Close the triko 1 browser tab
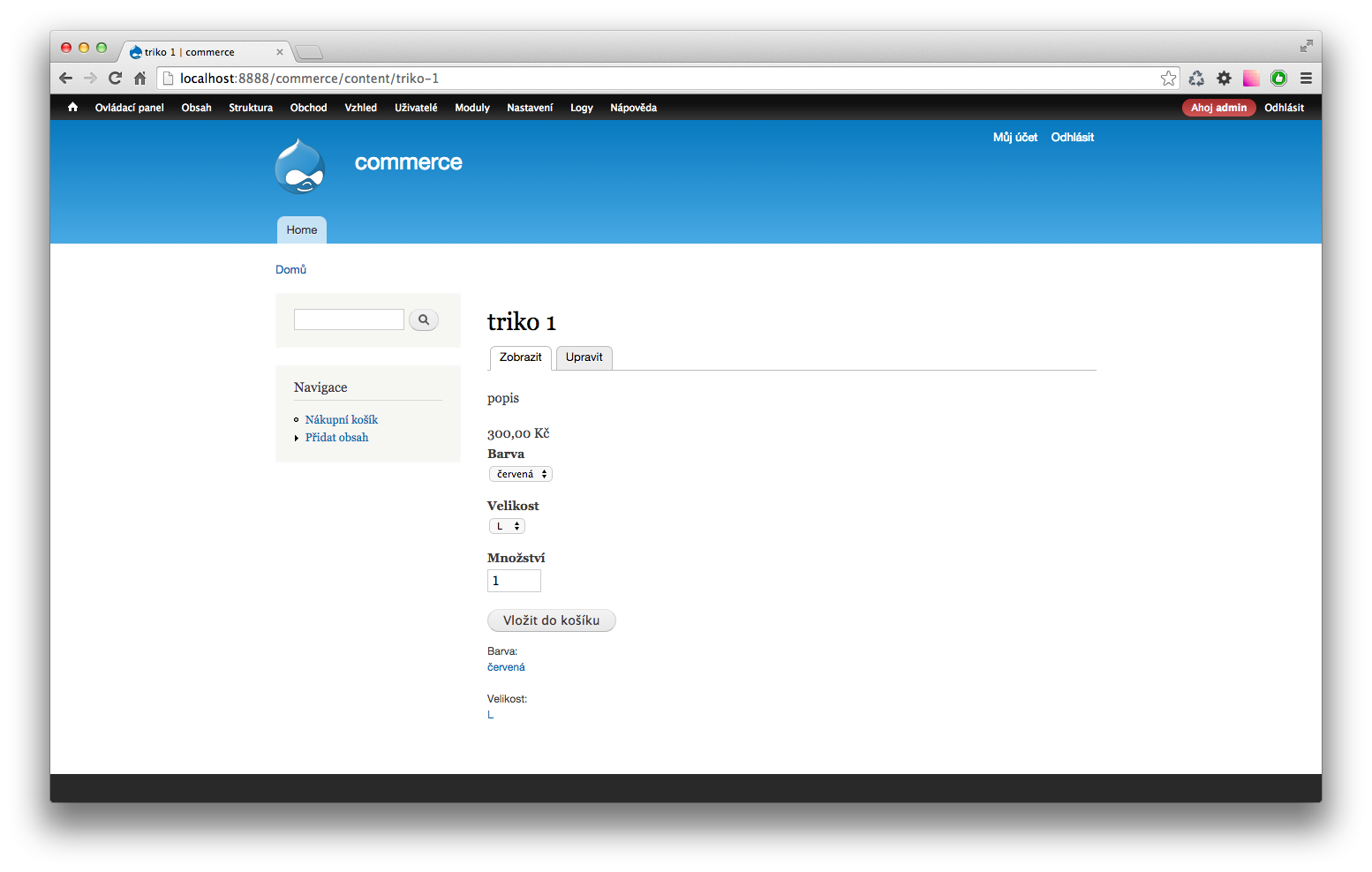 (x=280, y=52)
